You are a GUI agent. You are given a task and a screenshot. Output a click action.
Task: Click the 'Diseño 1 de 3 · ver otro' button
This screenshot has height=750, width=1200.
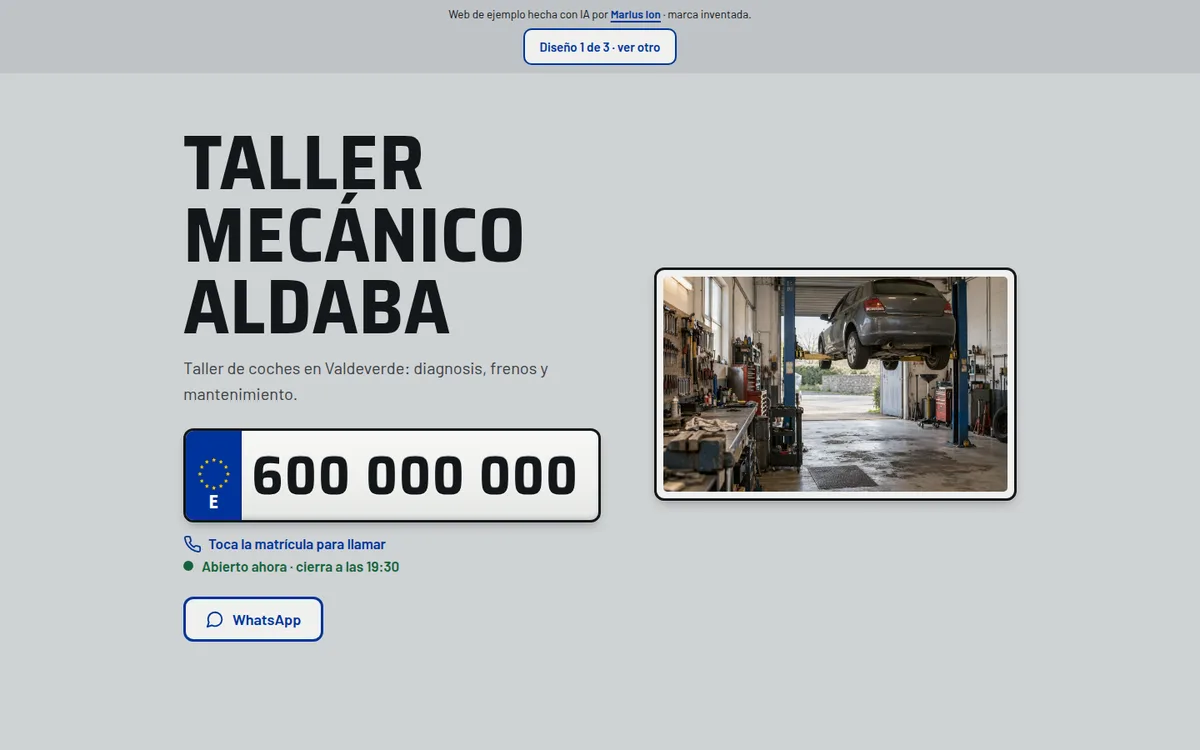point(600,47)
